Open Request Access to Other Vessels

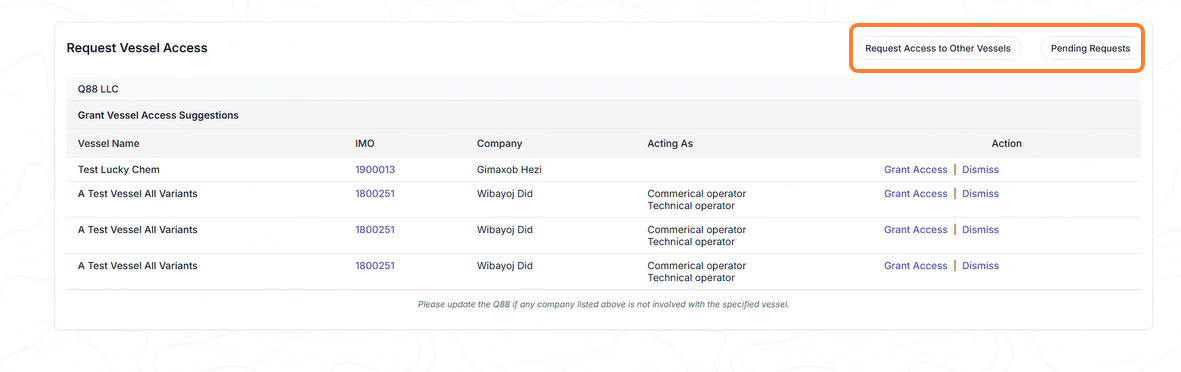(x=938, y=48)
